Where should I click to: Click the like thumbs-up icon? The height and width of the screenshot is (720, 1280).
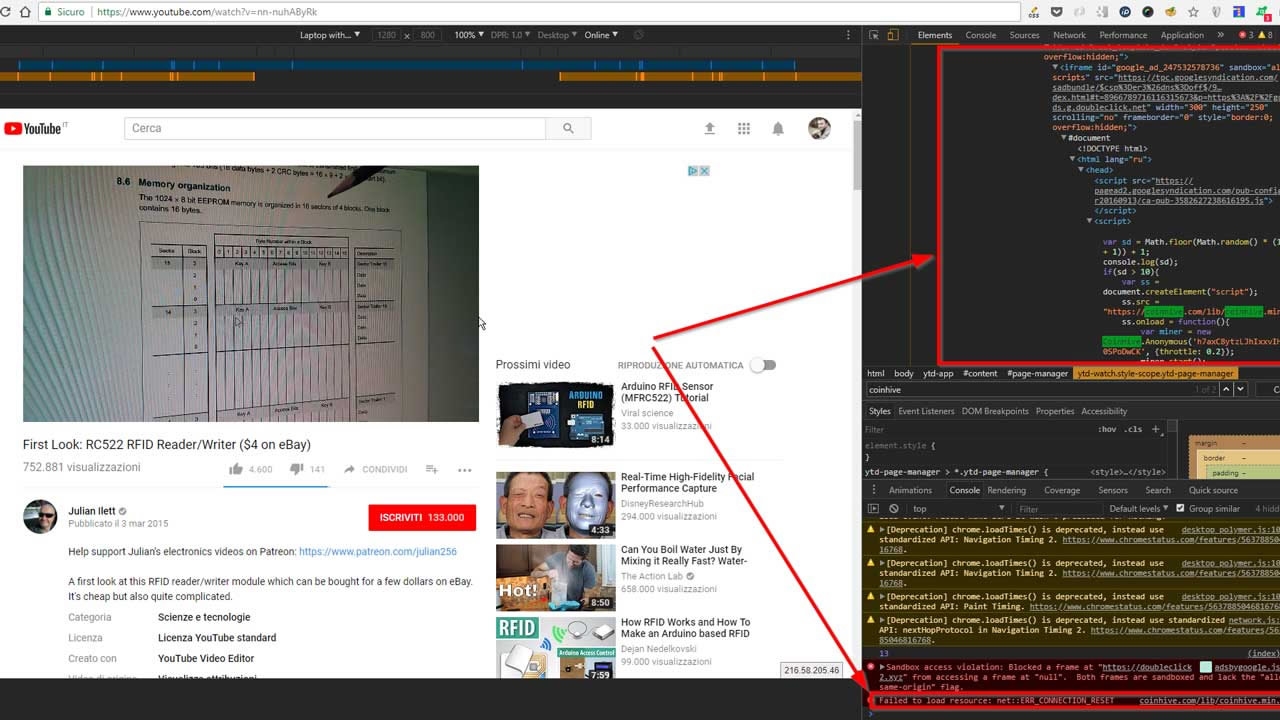[236, 469]
